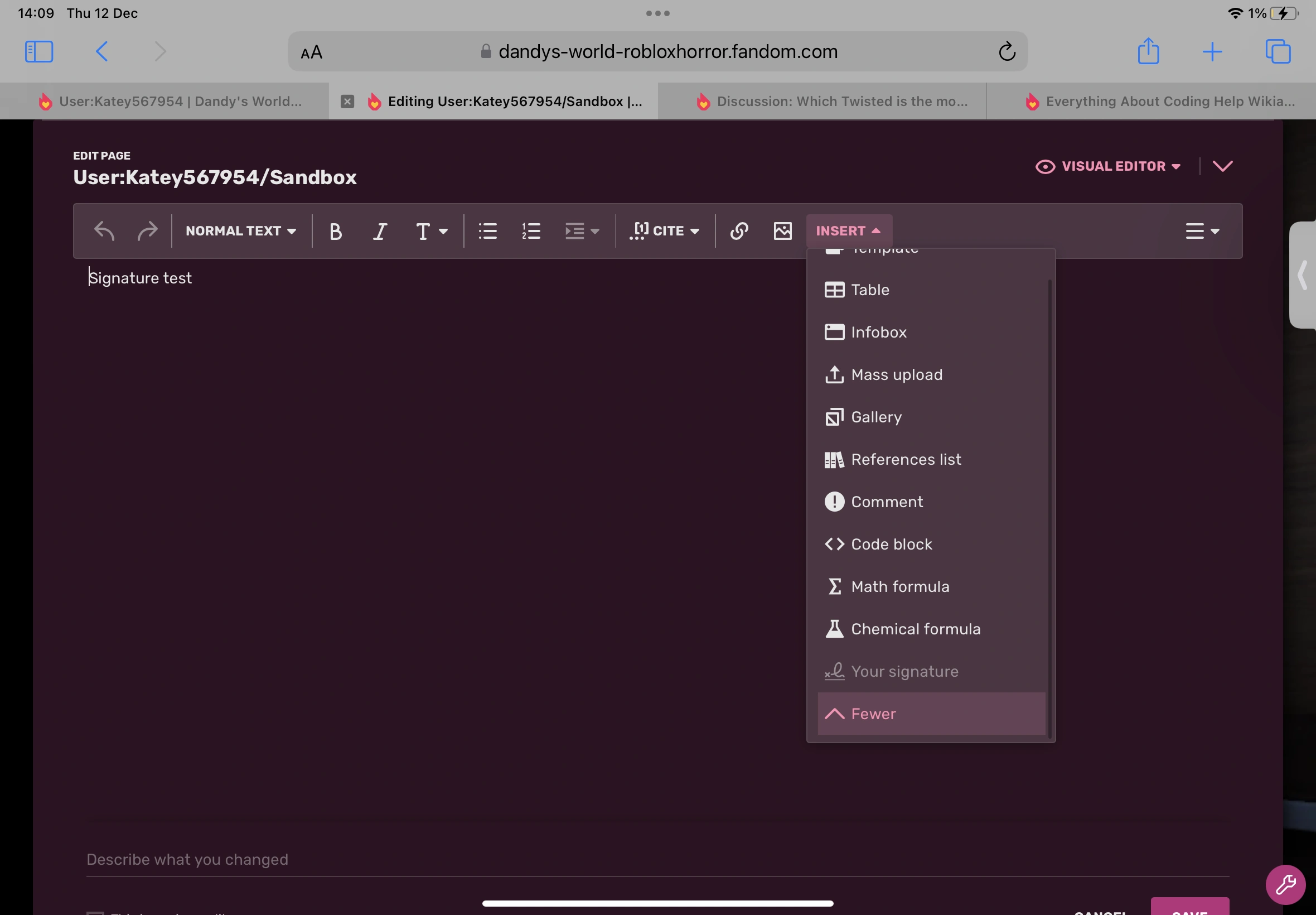Reload the page in Safari
Screen dimensions: 1316x915
click(x=1007, y=51)
